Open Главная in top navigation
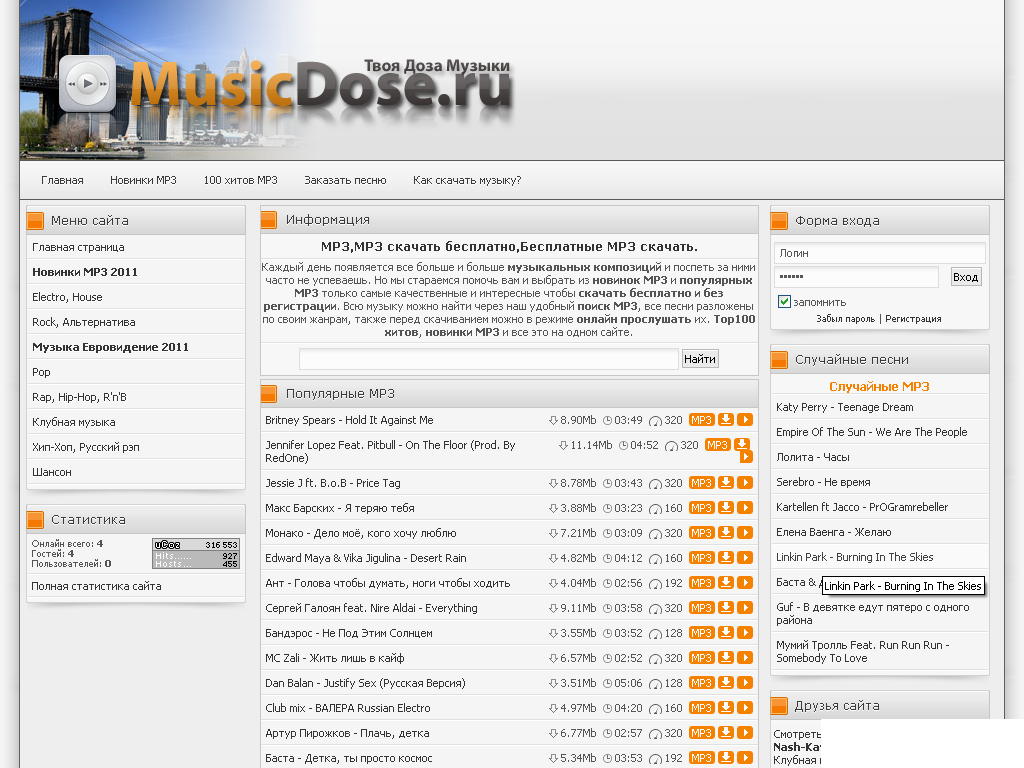Image resolution: width=1024 pixels, height=768 pixels. click(x=62, y=180)
